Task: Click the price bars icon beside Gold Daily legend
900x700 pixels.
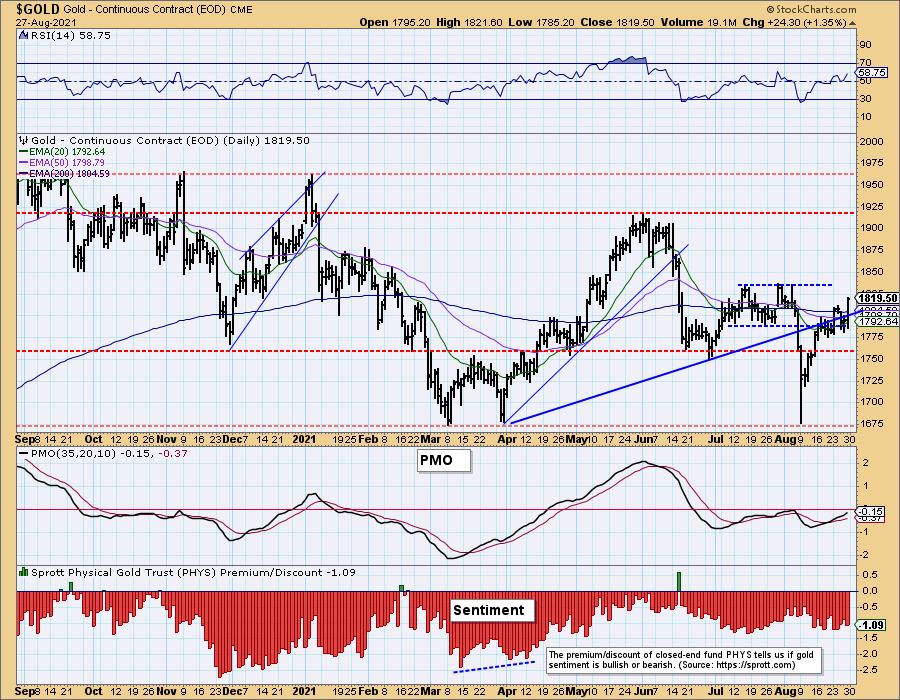Action: pyautogui.click(x=24, y=140)
